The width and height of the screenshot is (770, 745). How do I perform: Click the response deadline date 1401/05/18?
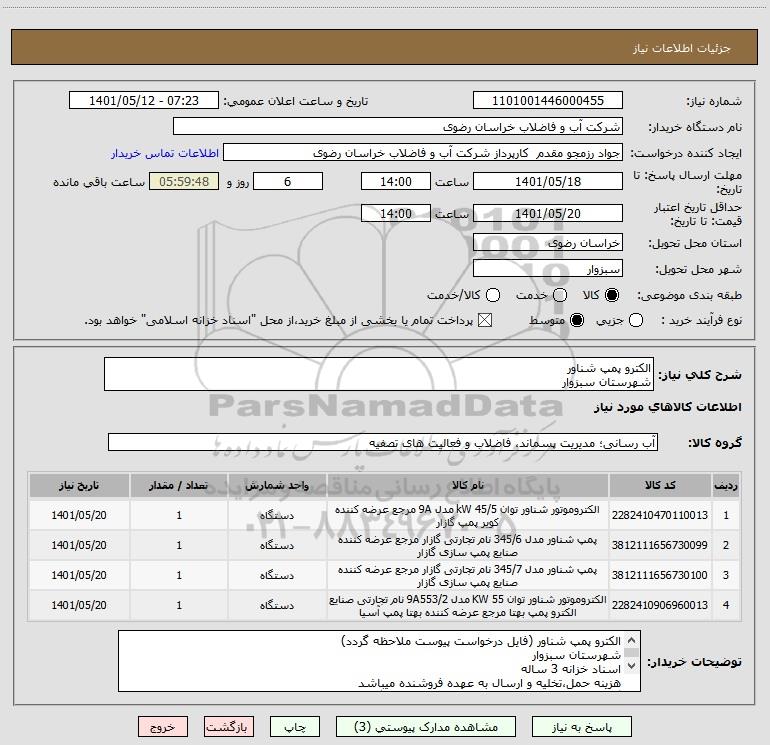pos(548,181)
